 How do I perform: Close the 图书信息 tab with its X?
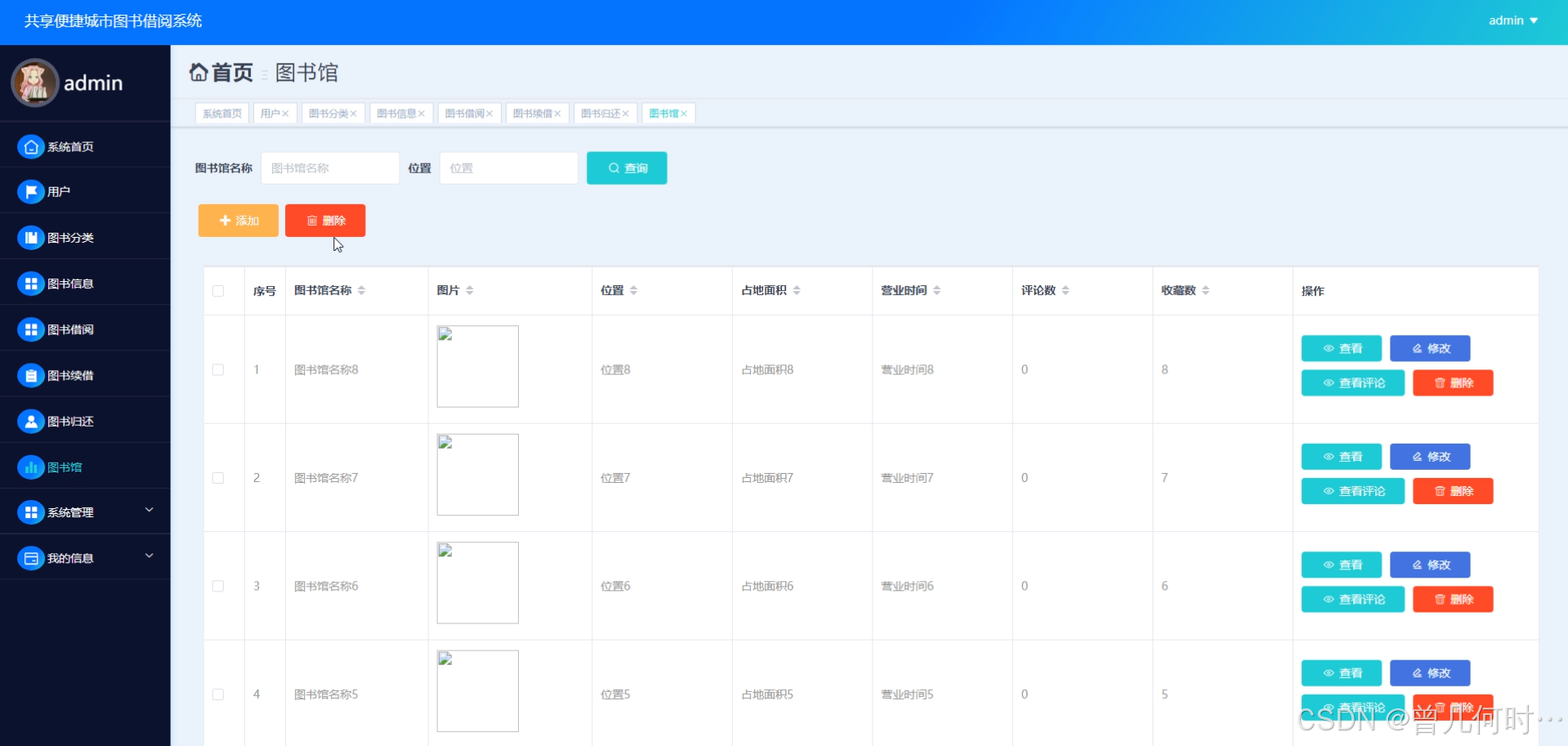[421, 114]
